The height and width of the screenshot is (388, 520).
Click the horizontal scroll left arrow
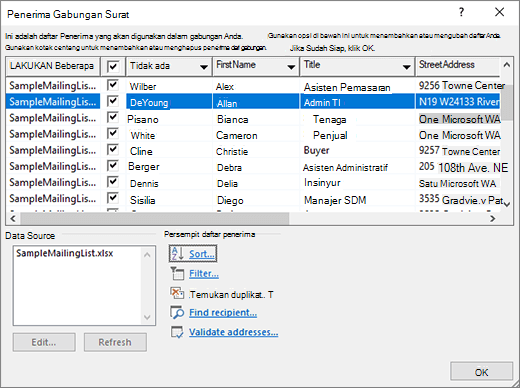(13, 218)
